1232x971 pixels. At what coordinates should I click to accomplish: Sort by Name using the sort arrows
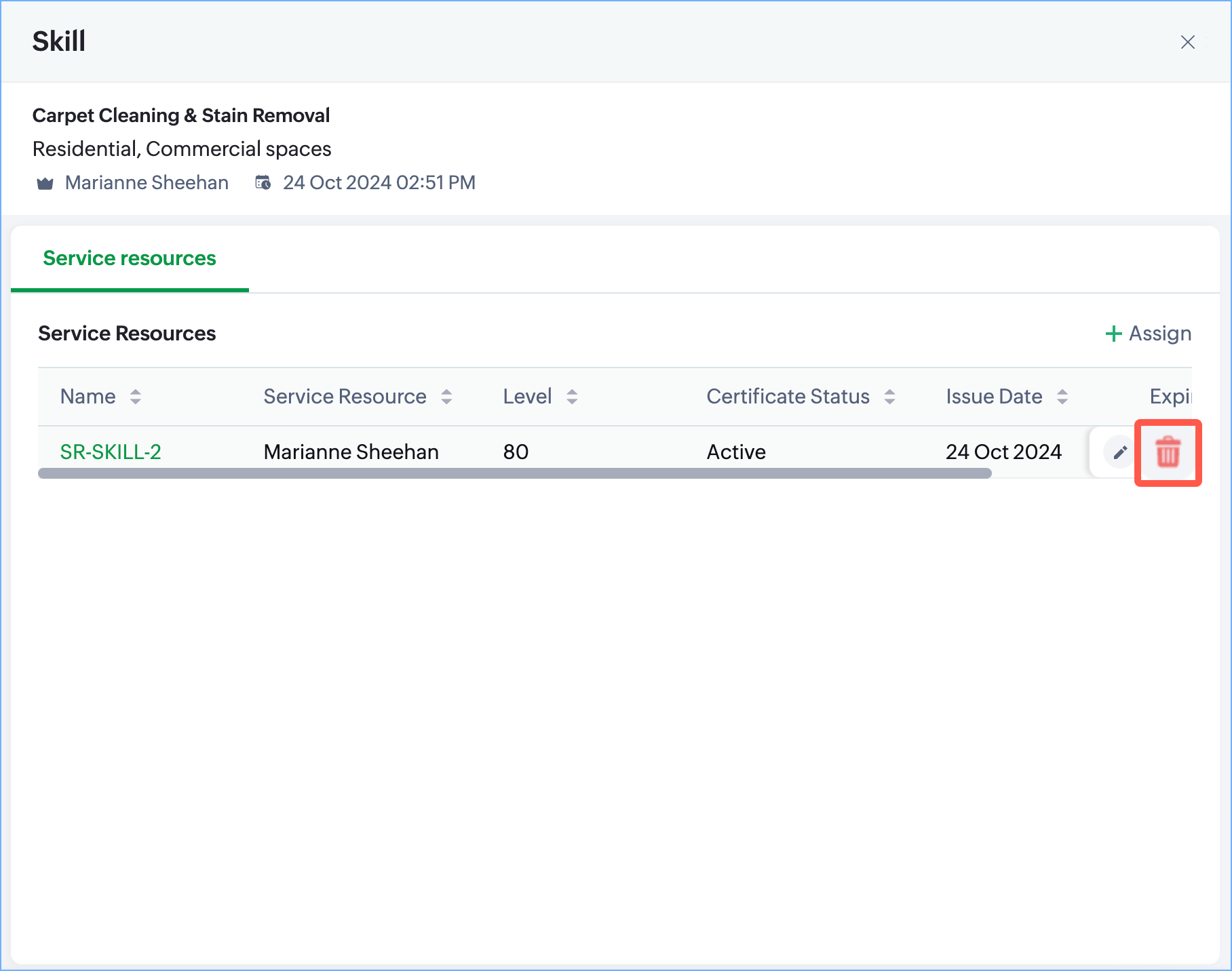coord(136,397)
